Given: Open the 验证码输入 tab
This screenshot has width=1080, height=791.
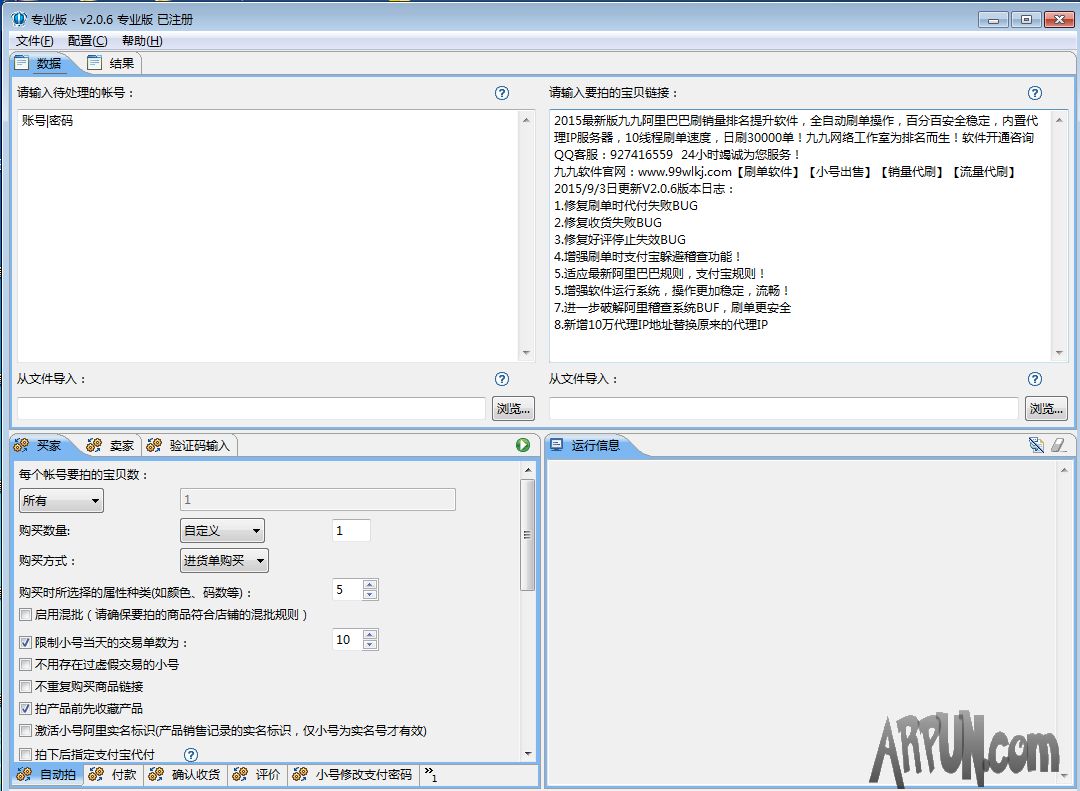Looking at the screenshot, I should click(x=189, y=446).
